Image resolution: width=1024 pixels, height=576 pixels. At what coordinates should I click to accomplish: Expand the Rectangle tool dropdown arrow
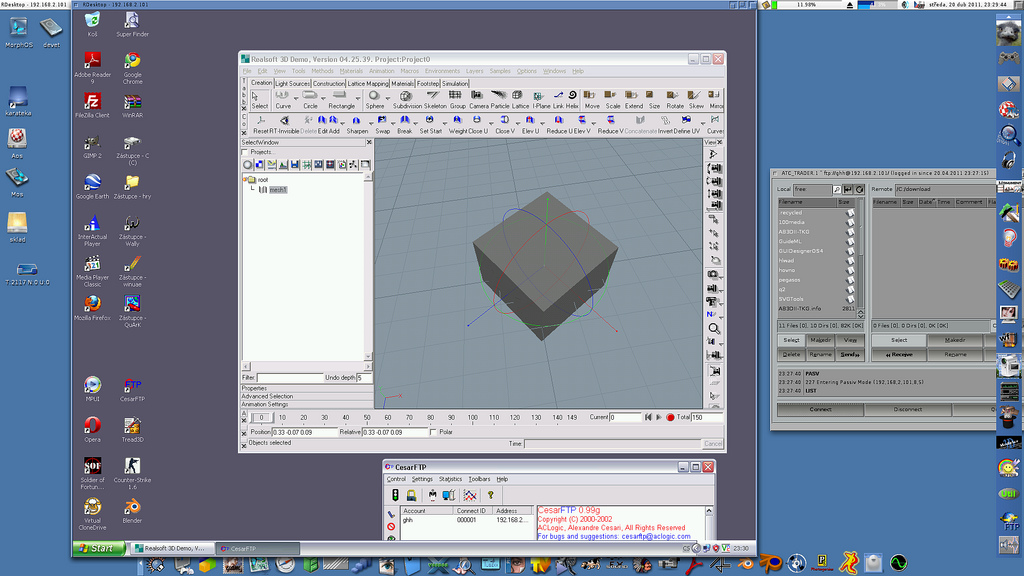[357, 96]
